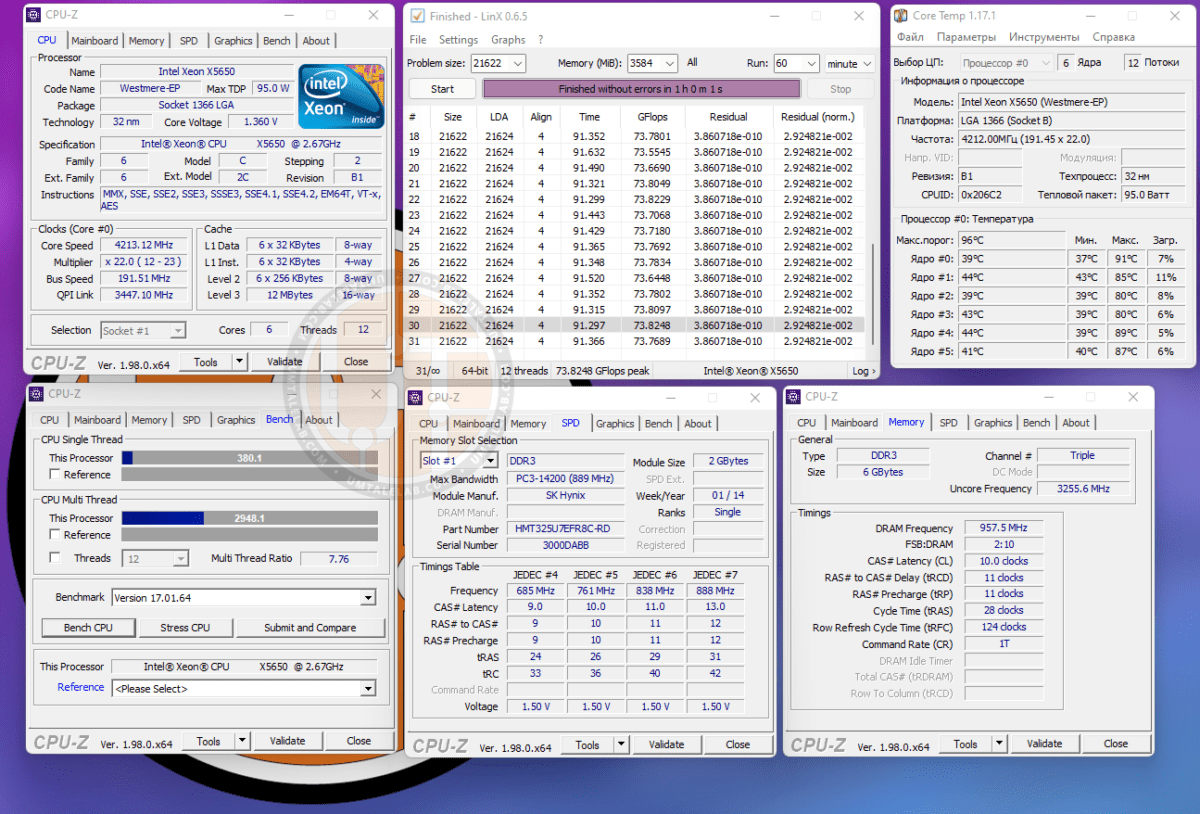Screen dimensions: 1200x814
Task: Click the Reference link in Bench window
Action: click(x=81, y=687)
